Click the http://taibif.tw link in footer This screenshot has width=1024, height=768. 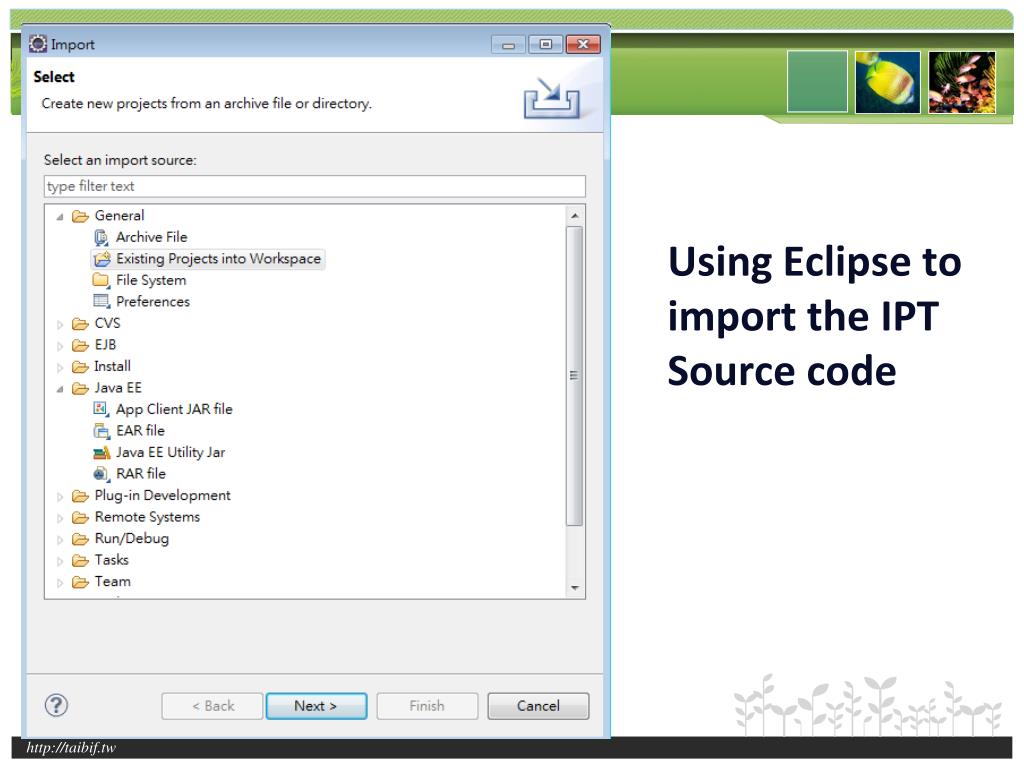point(71,748)
